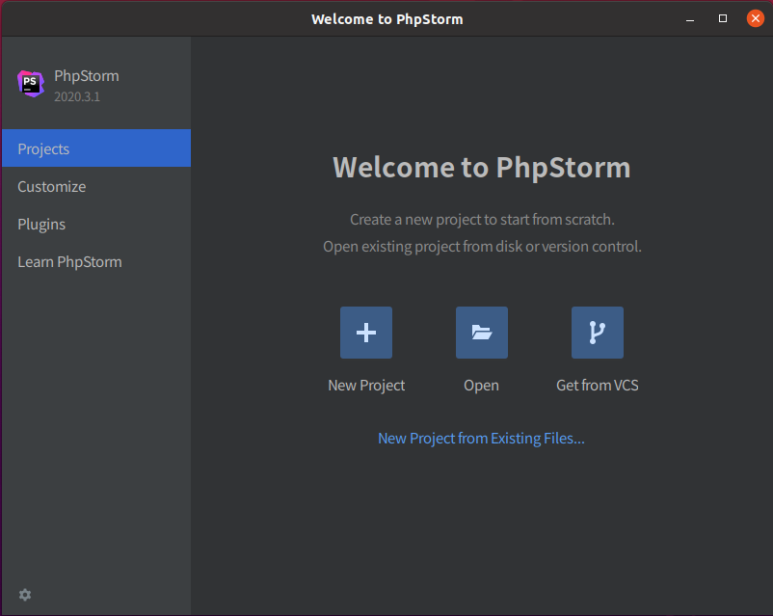Maximize the Welcome to PhpStorm window
The width and height of the screenshot is (773, 616).
[723, 19]
